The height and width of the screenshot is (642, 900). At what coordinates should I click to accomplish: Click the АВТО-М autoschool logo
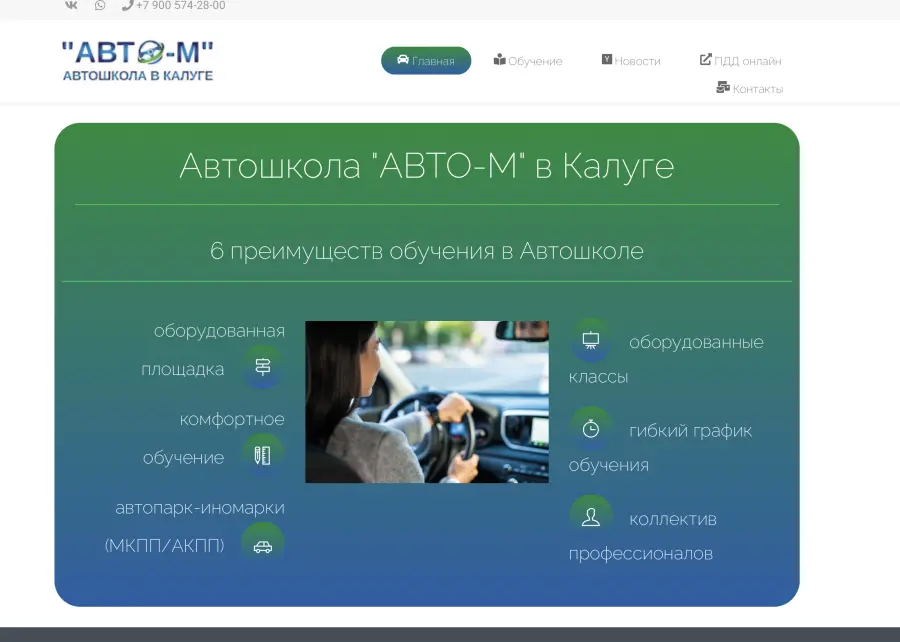pos(138,61)
